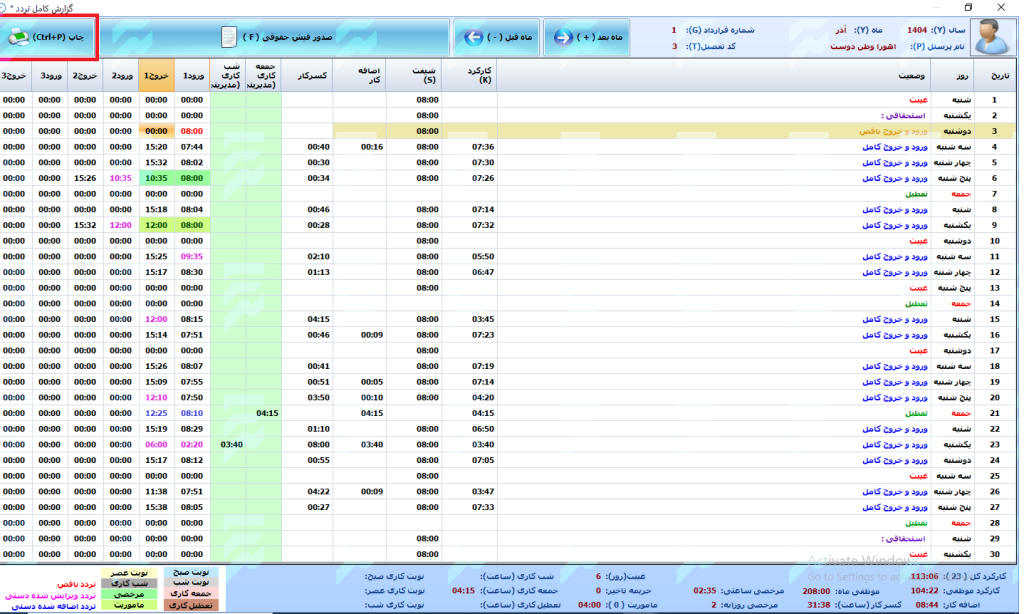
Task: Click the previous month (ماه قبل) arrow icon
Action: pyautogui.click(x=474, y=37)
